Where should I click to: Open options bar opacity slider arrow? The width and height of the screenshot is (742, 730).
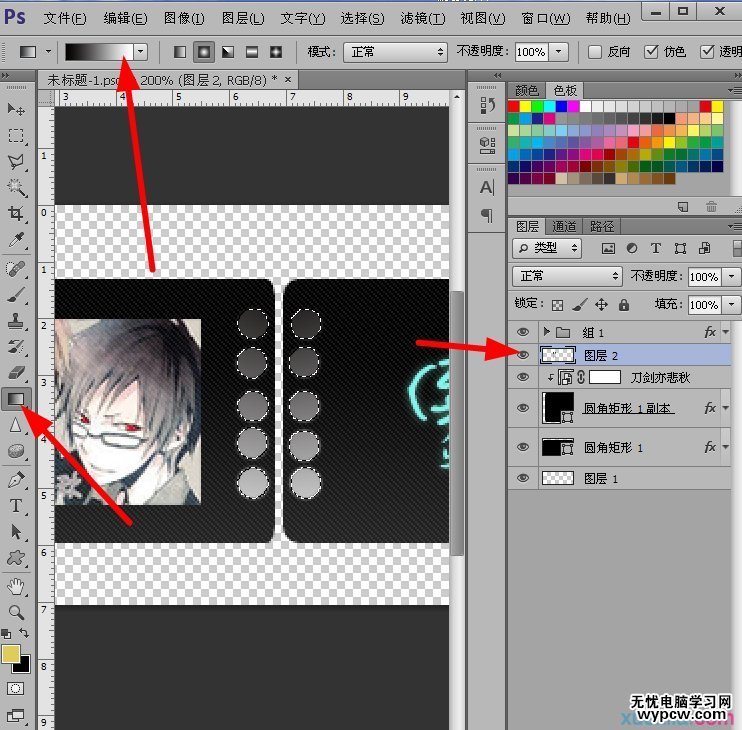[559, 52]
